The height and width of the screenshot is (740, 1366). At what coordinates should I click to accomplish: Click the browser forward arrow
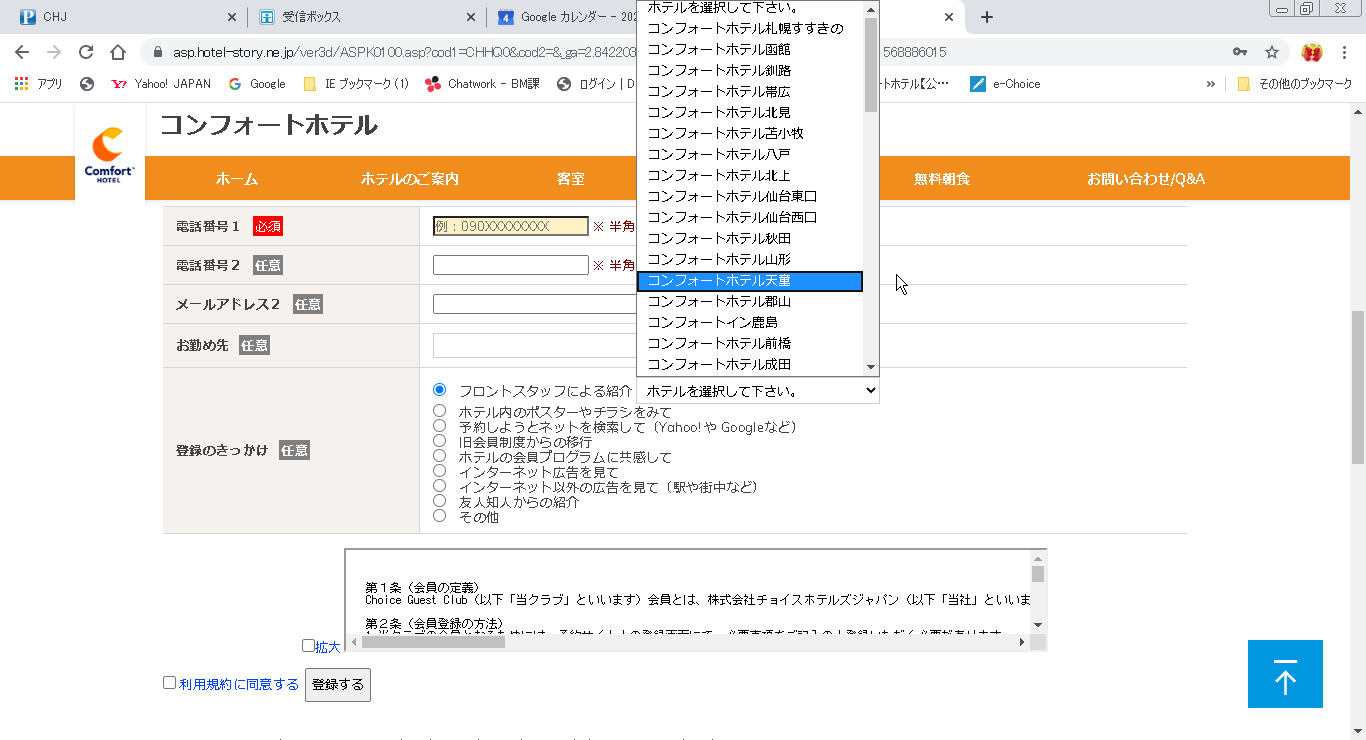pos(54,52)
